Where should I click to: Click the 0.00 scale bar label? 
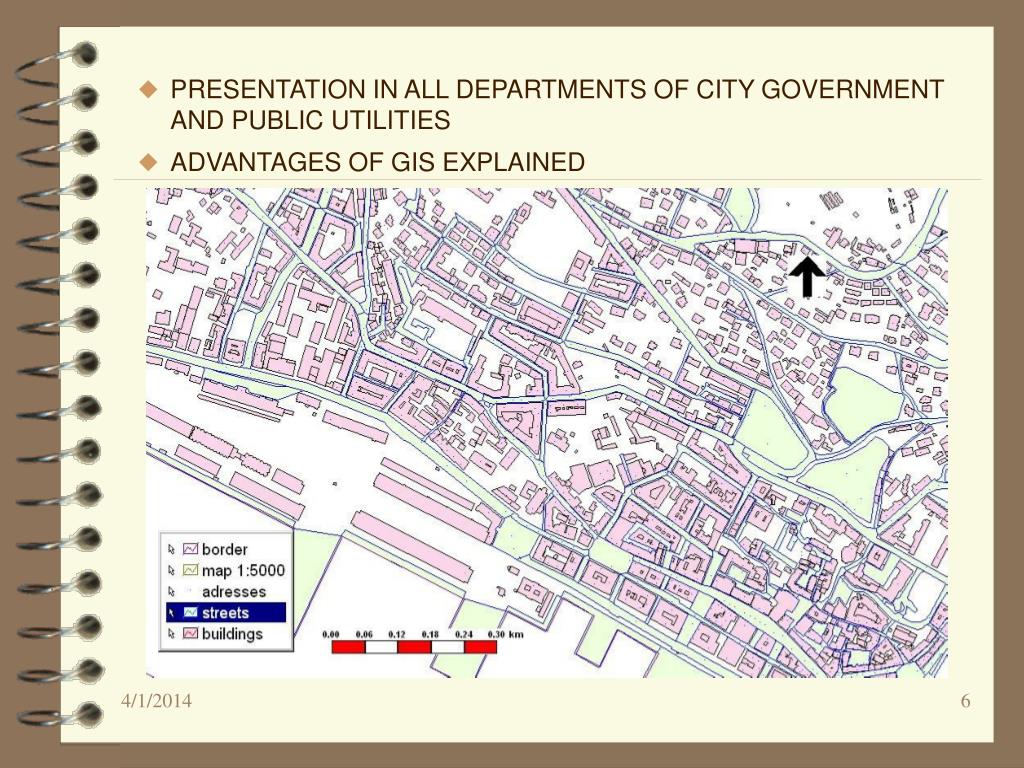tap(331, 634)
